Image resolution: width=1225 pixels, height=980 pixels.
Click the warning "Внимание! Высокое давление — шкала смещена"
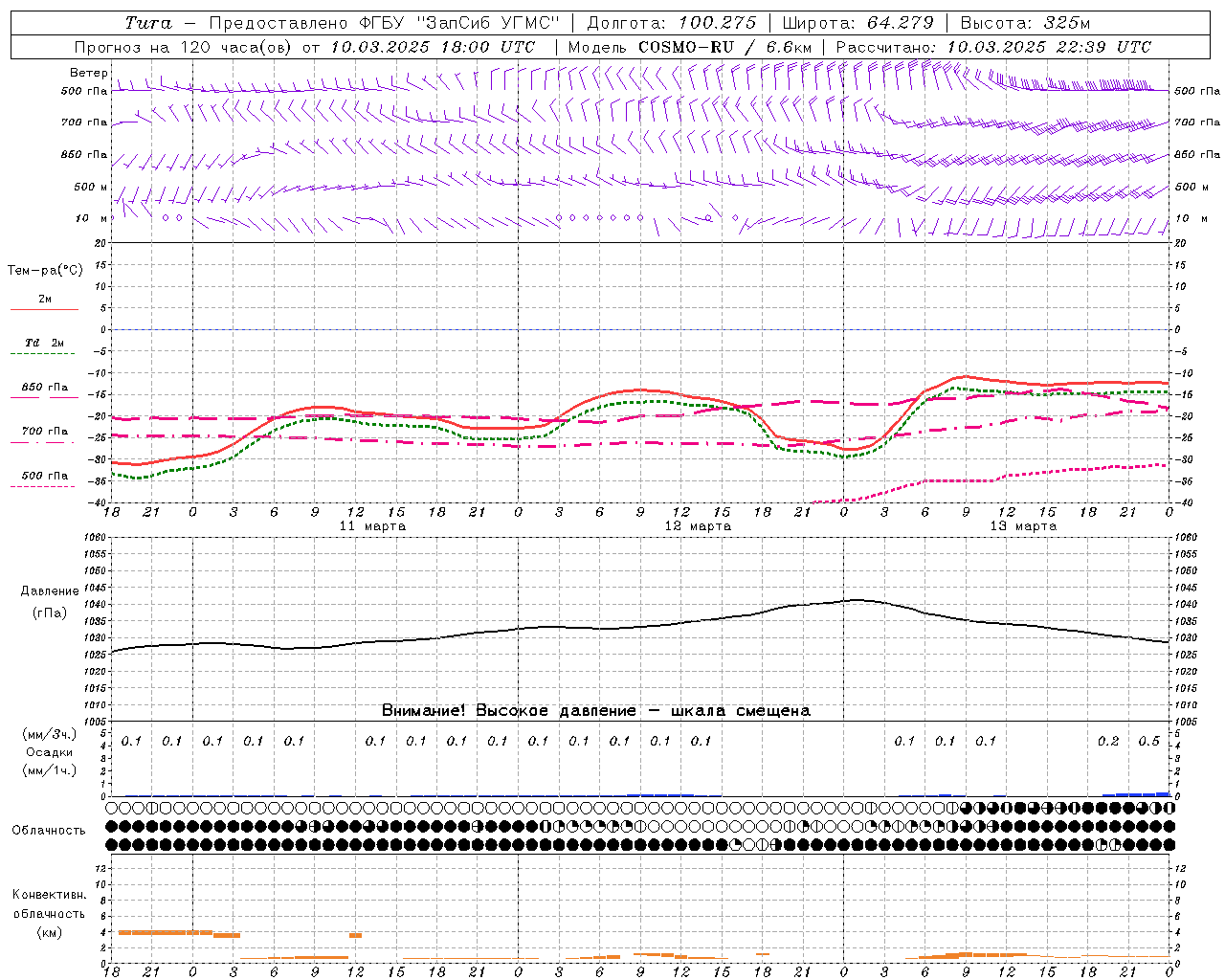(x=596, y=710)
